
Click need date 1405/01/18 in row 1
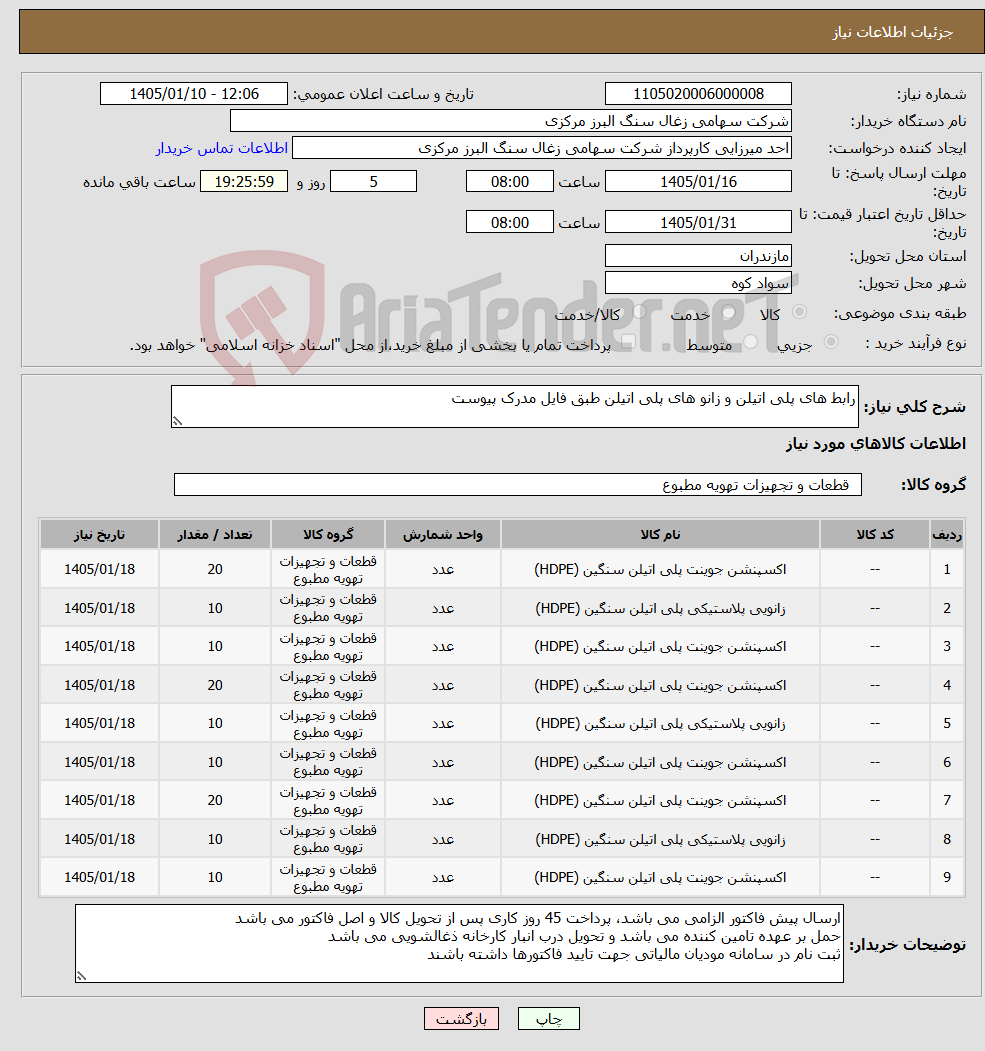click(99, 569)
